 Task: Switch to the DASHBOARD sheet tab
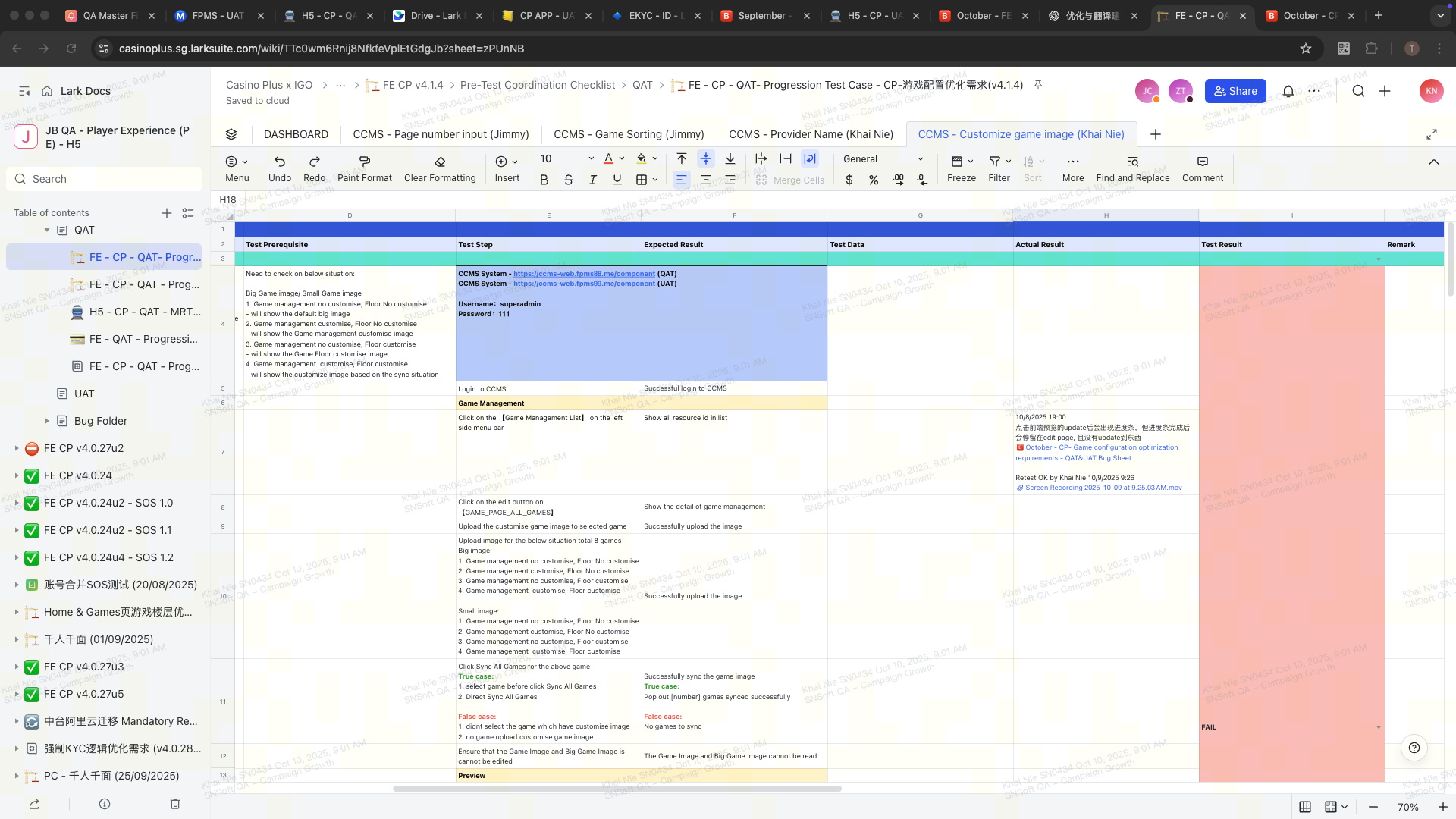(296, 134)
